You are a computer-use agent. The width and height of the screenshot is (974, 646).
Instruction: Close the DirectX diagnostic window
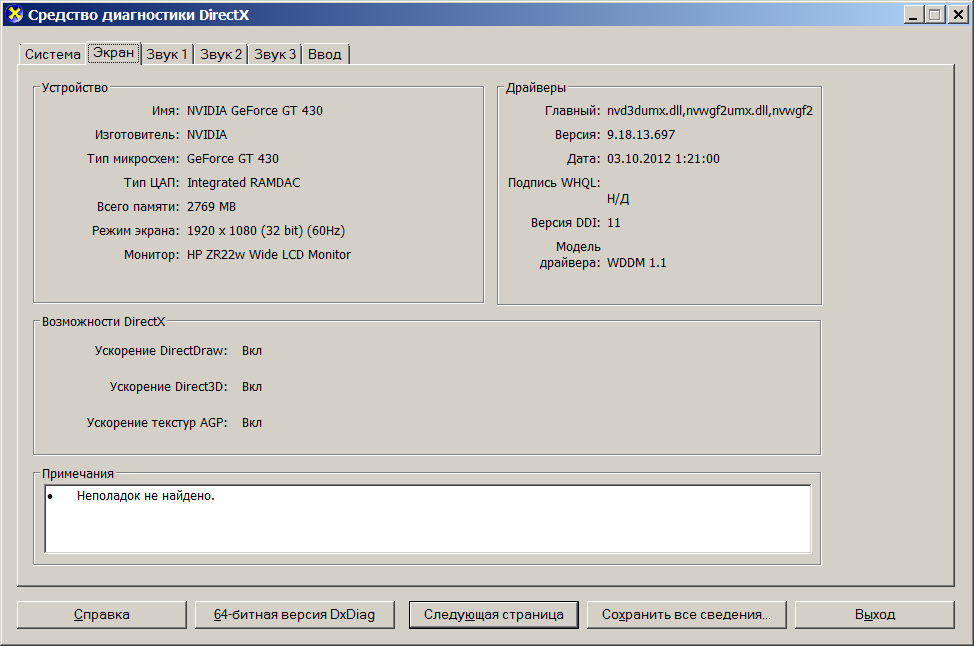pyautogui.click(x=958, y=14)
